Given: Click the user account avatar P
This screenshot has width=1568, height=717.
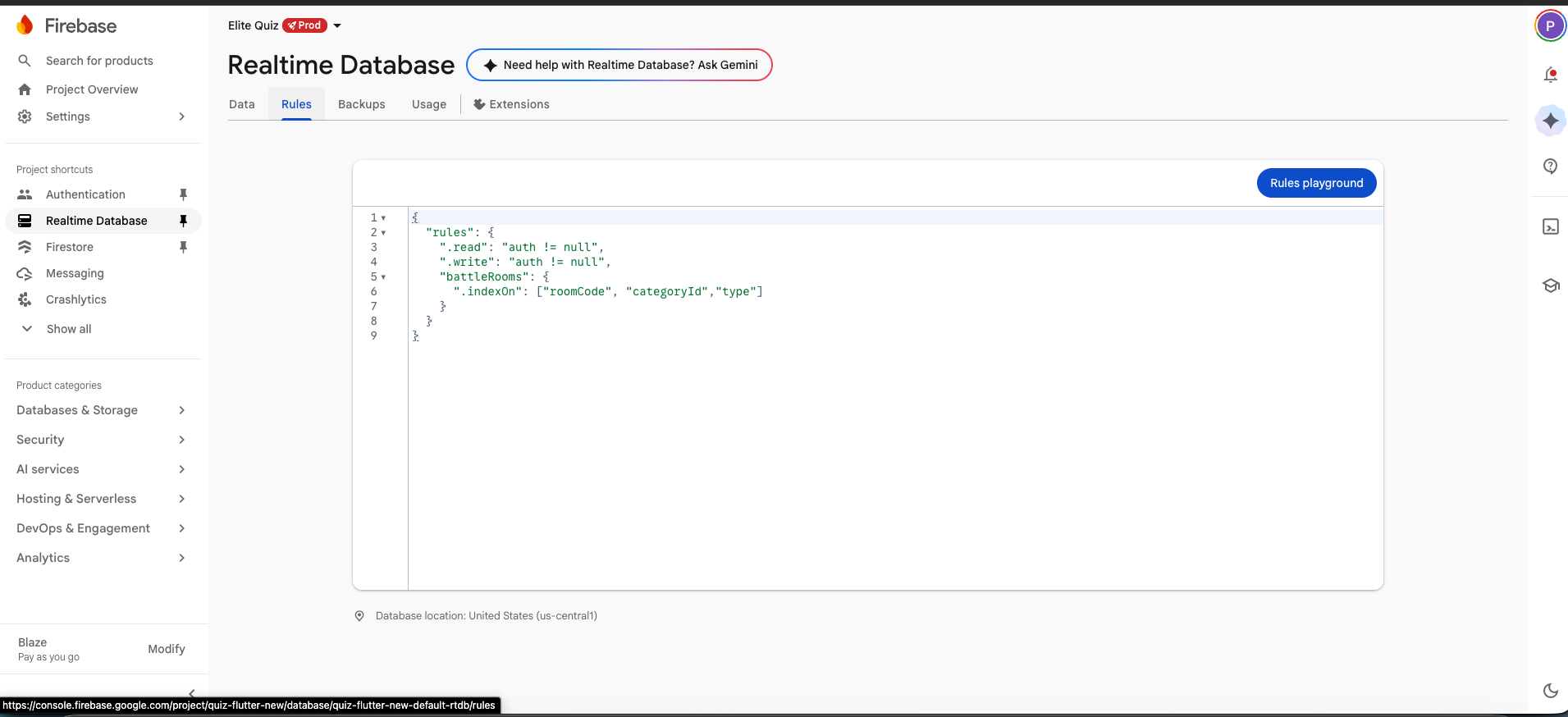Looking at the screenshot, I should (1550, 26).
